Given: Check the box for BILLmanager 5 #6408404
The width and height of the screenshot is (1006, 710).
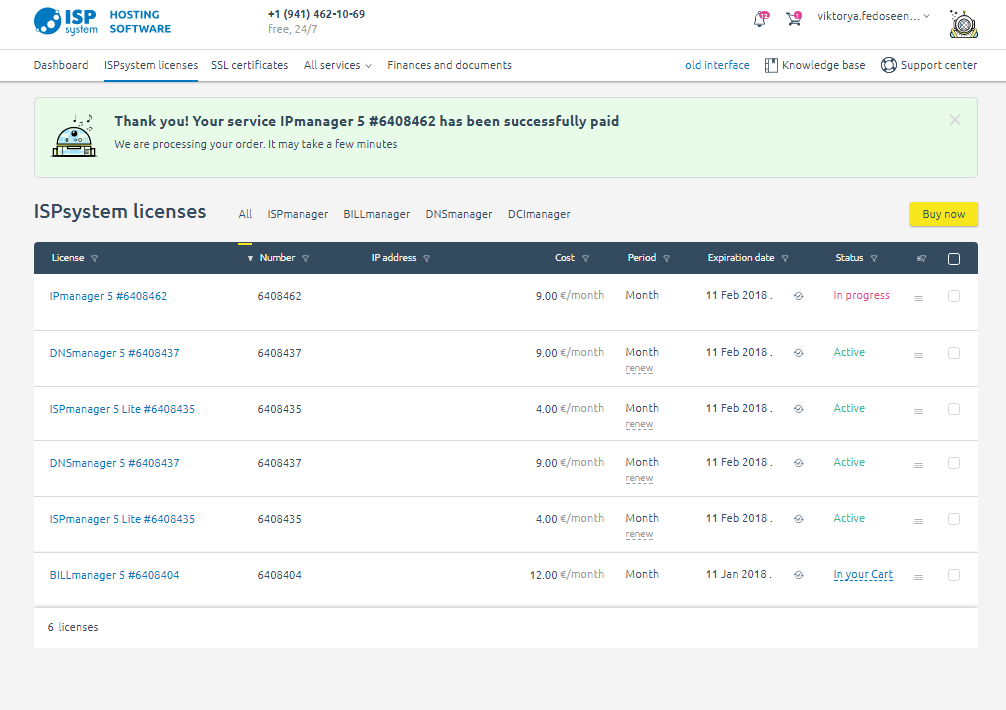Looking at the screenshot, I should [x=954, y=575].
